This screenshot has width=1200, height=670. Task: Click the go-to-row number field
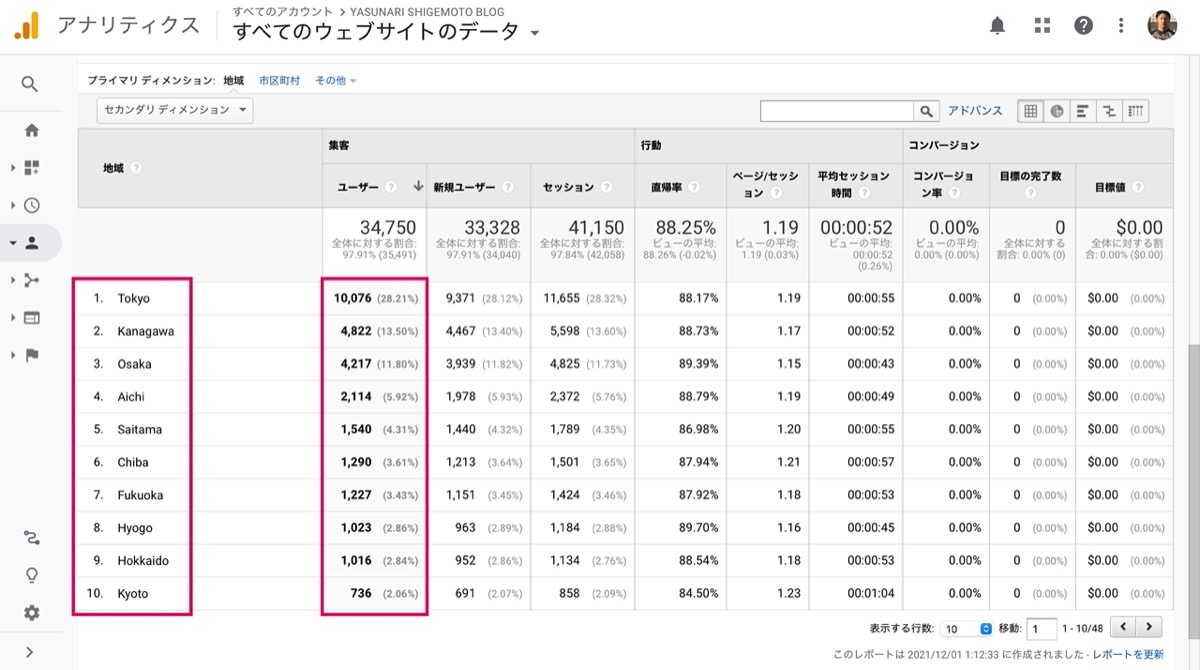click(x=1041, y=629)
